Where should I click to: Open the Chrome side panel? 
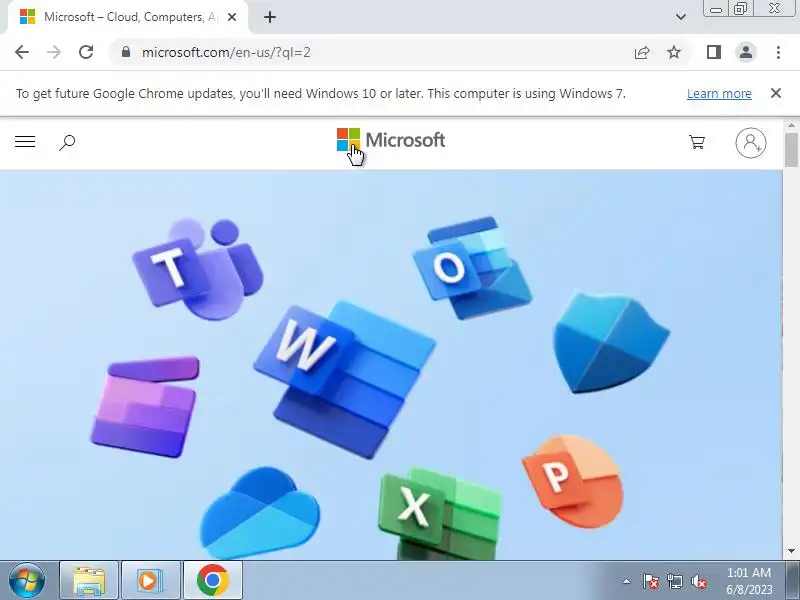pos(713,52)
